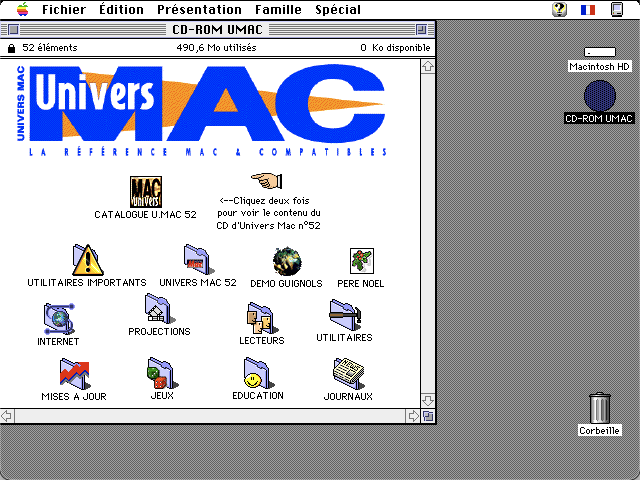Click the '0 Ko disponible' text
Screen dimensions: 640x480
pyautogui.click(x=395, y=48)
